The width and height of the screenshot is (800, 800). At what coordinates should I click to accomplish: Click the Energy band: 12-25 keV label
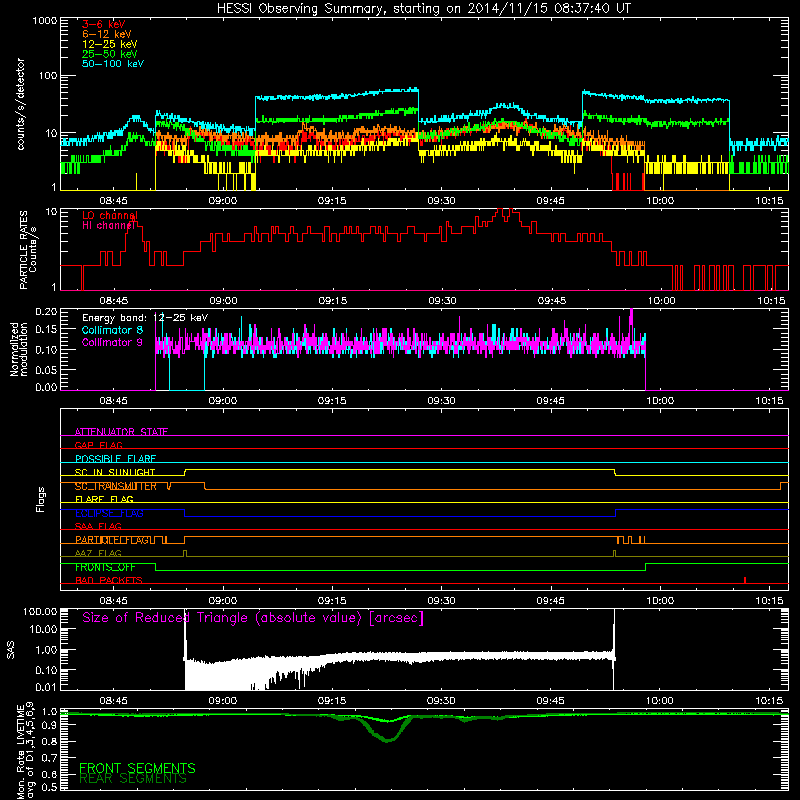[145, 318]
